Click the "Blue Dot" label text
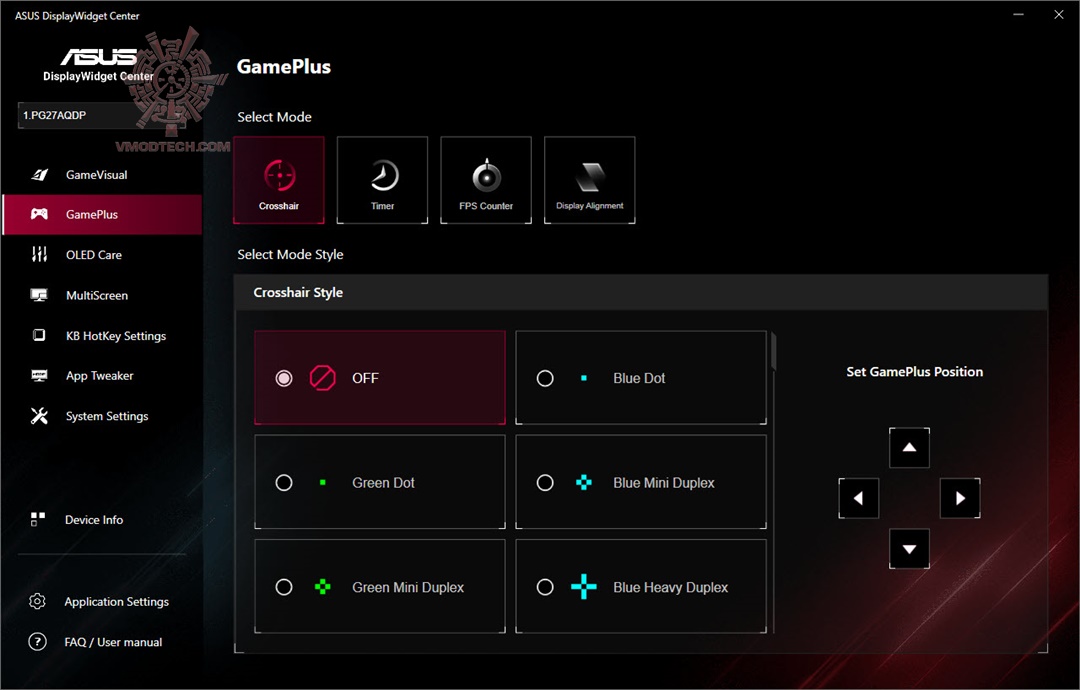This screenshot has width=1080, height=690. coord(639,378)
